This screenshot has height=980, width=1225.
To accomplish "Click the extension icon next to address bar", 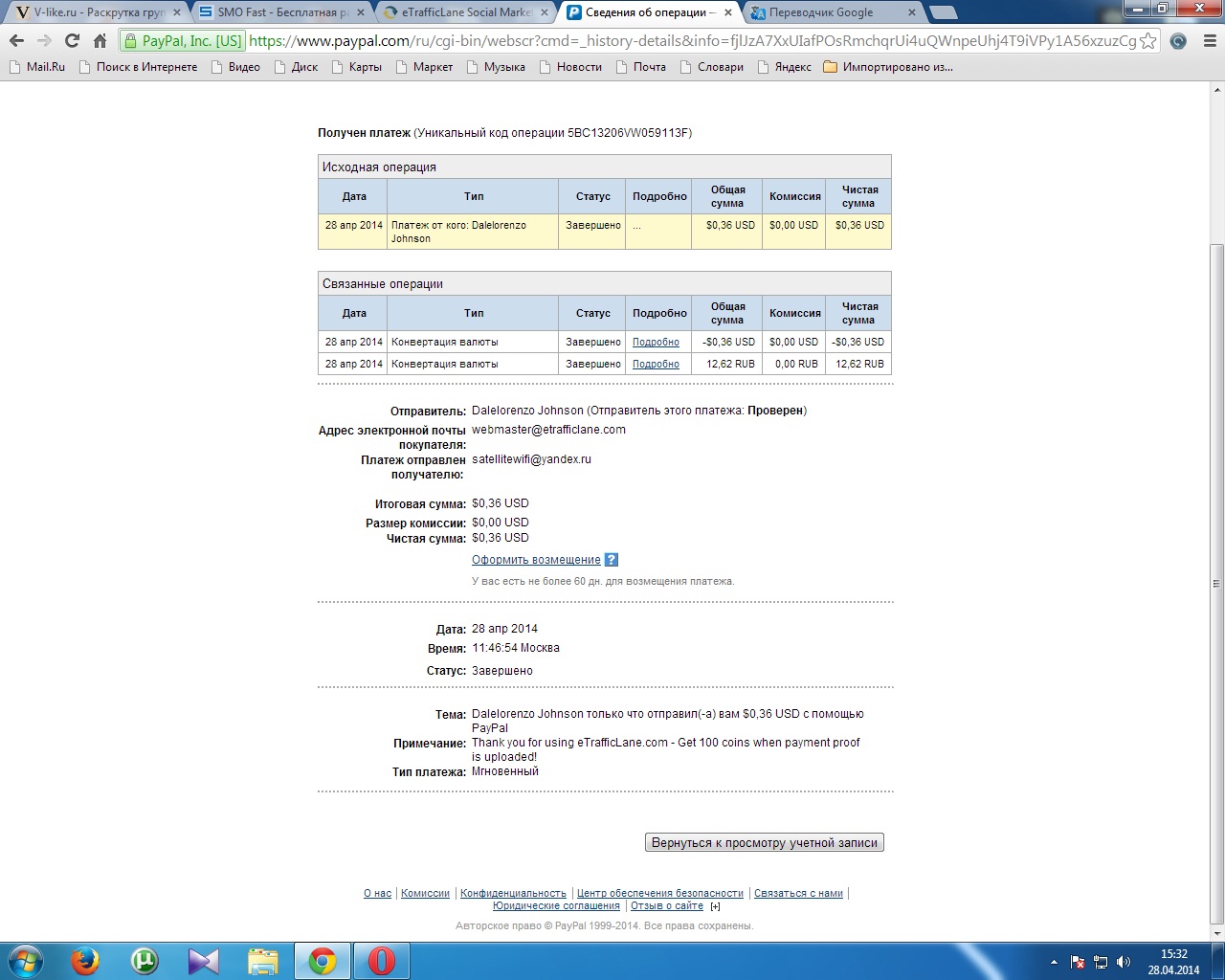I will pos(1179,41).
